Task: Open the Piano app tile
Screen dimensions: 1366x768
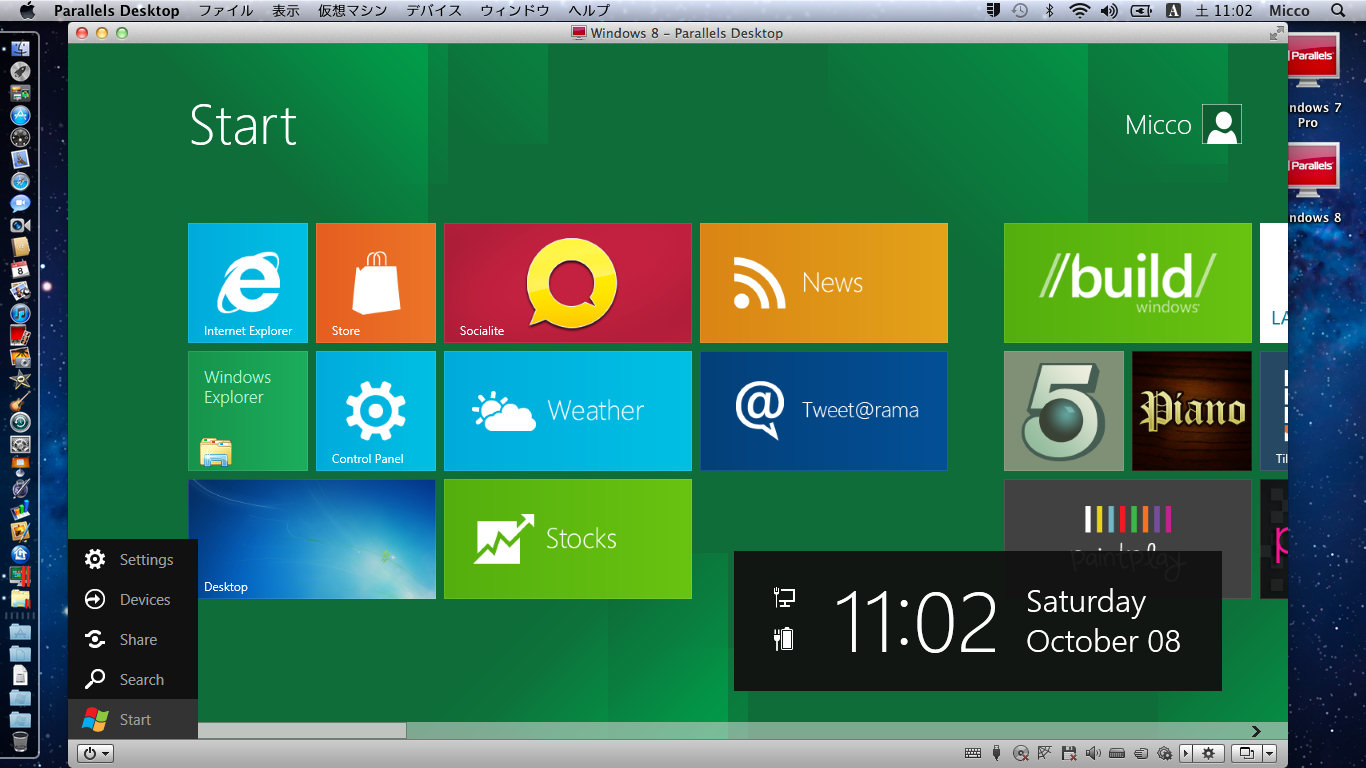Action: (x=1192, y=411)
